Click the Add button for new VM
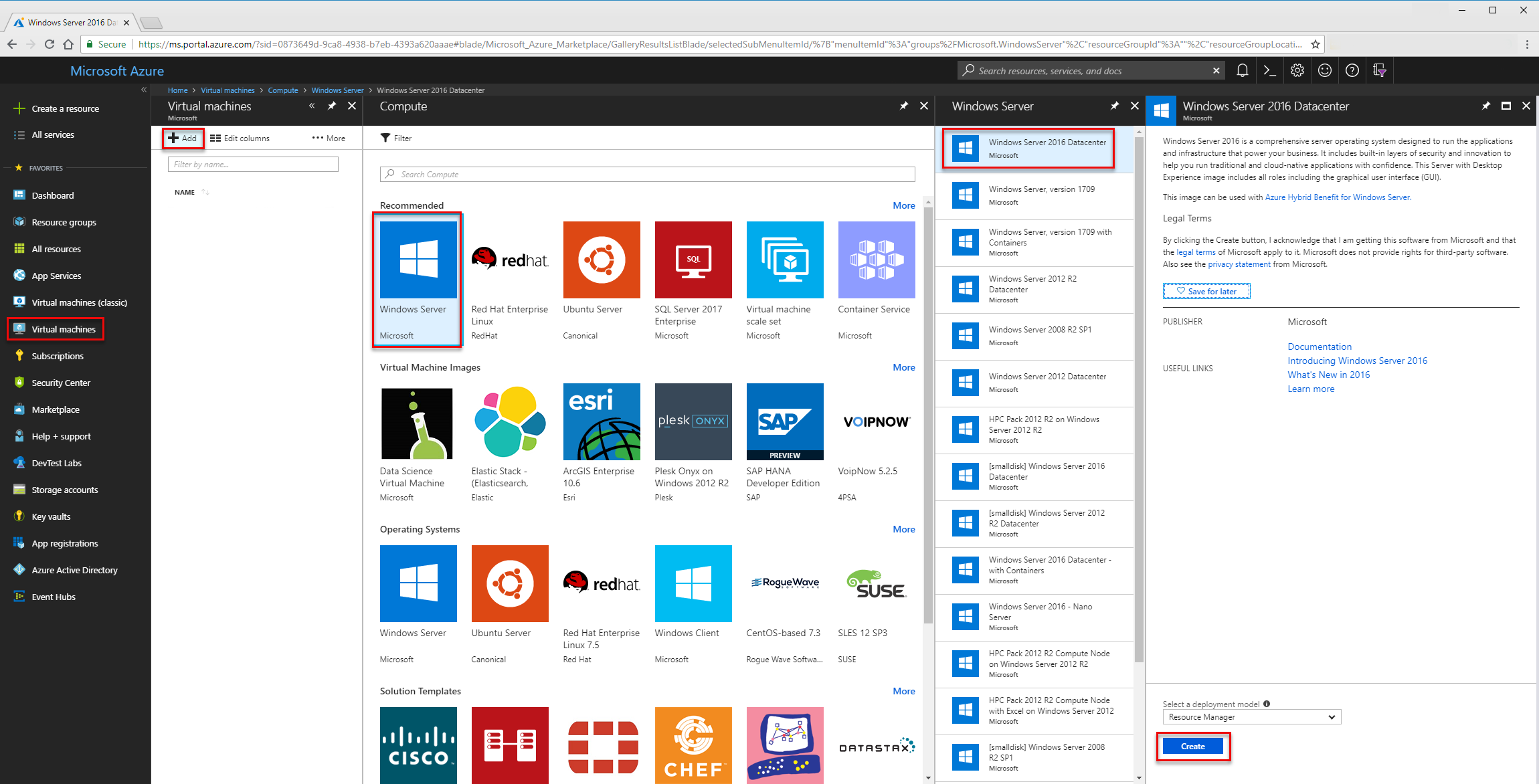 point(183,138)
